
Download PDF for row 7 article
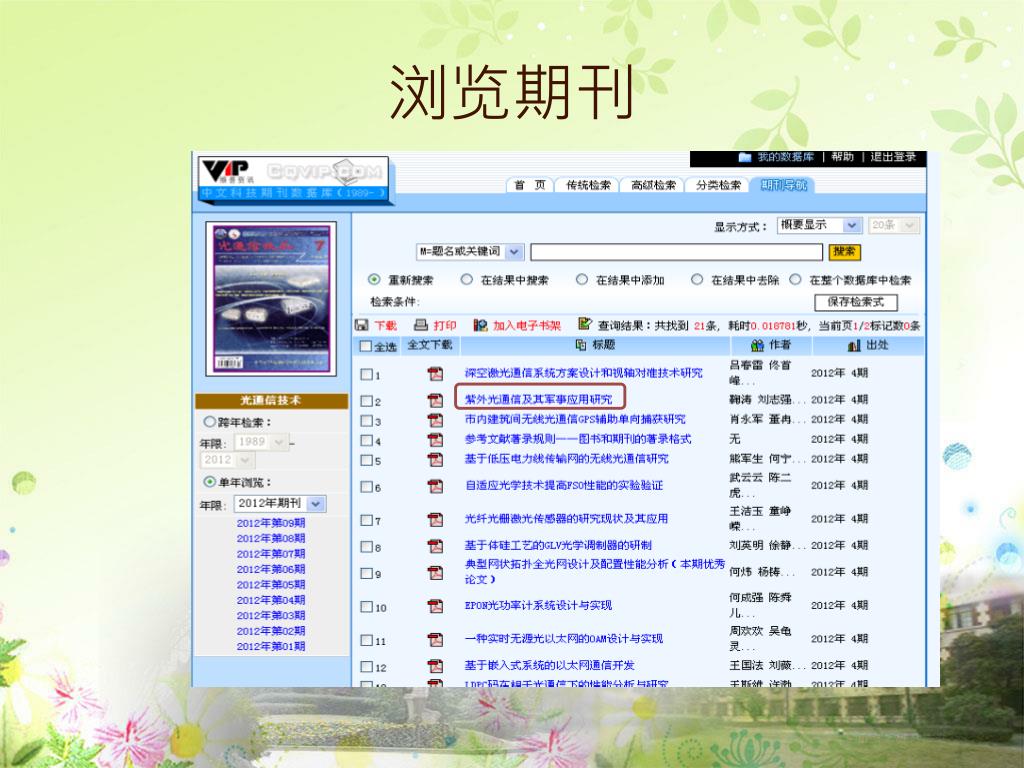(x=435, y=519)
